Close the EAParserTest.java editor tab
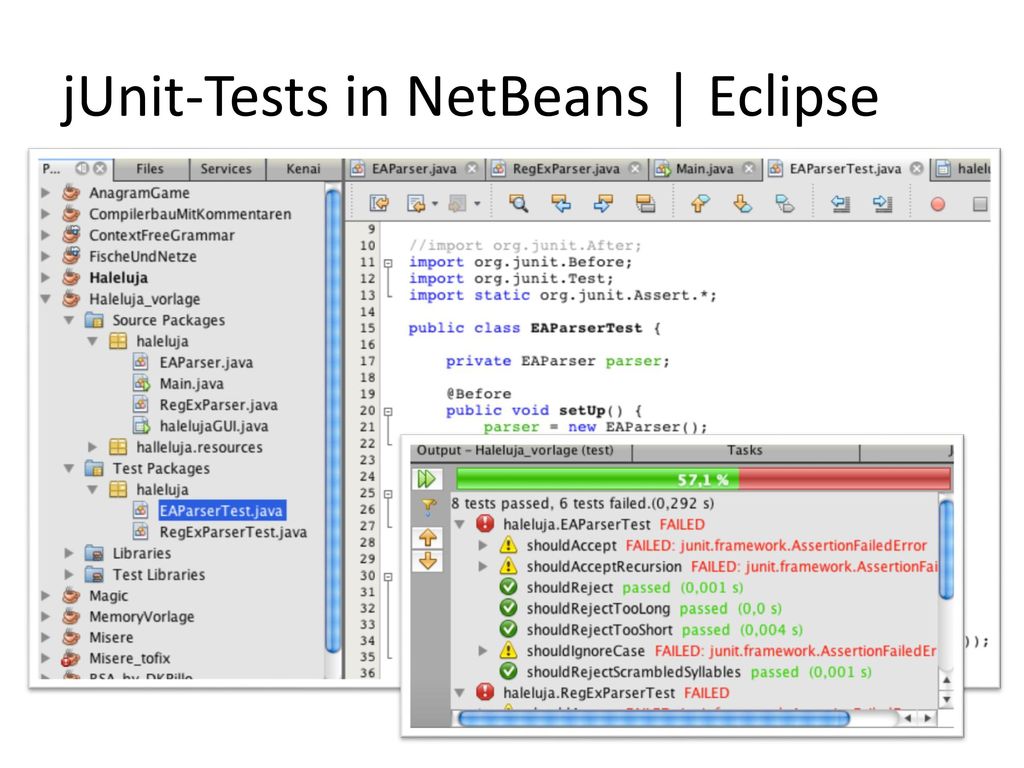This screenshot has width=1024, height=768. click(x=917, y=168)
